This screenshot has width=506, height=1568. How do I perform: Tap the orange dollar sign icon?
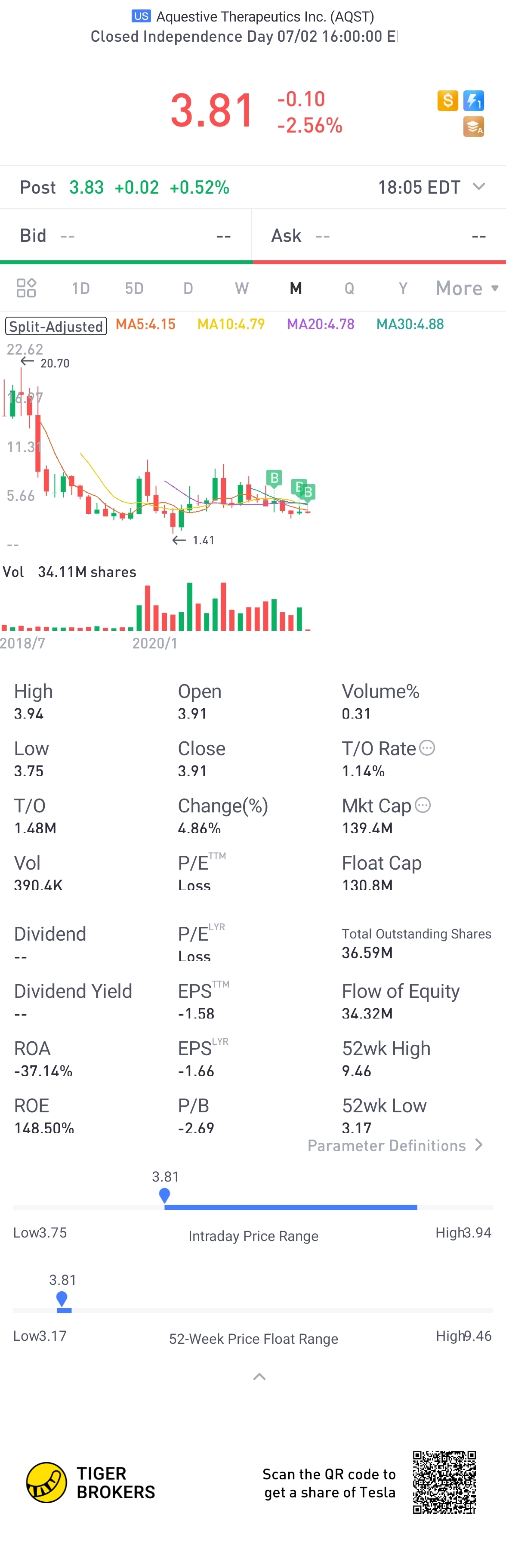click(x=447, y=100)
